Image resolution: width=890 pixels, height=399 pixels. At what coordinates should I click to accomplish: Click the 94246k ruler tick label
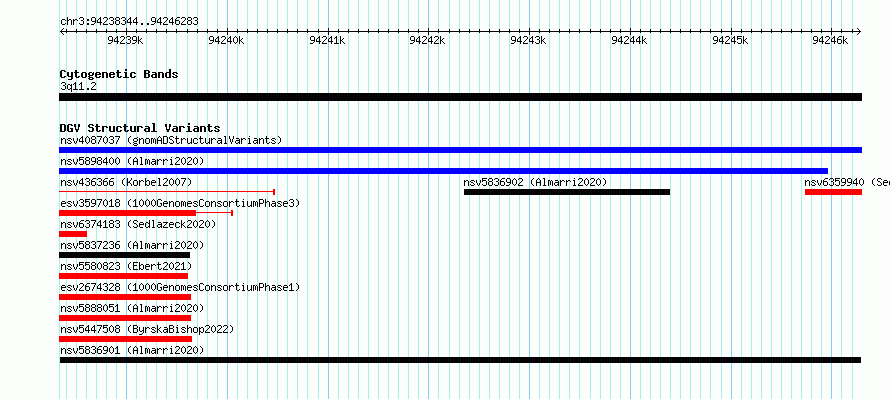click(830, 40)
